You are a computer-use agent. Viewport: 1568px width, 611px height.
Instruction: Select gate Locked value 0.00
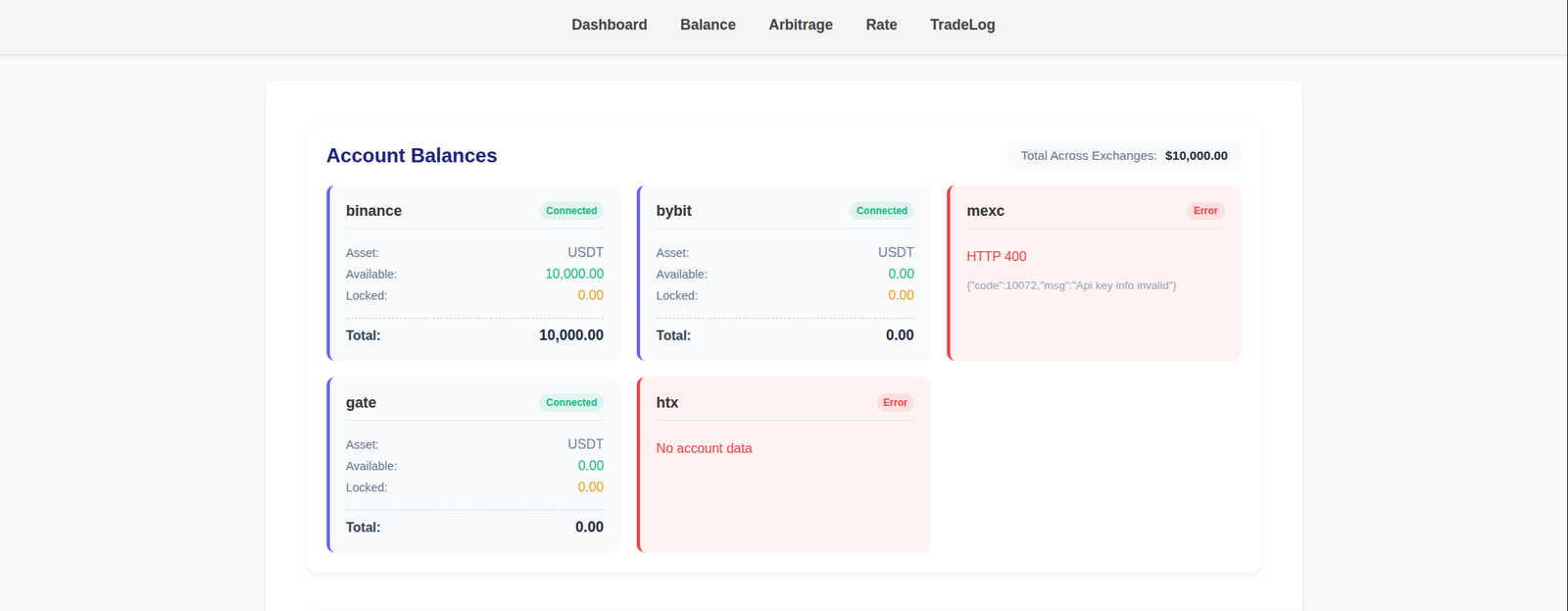[x=591, y=487]
